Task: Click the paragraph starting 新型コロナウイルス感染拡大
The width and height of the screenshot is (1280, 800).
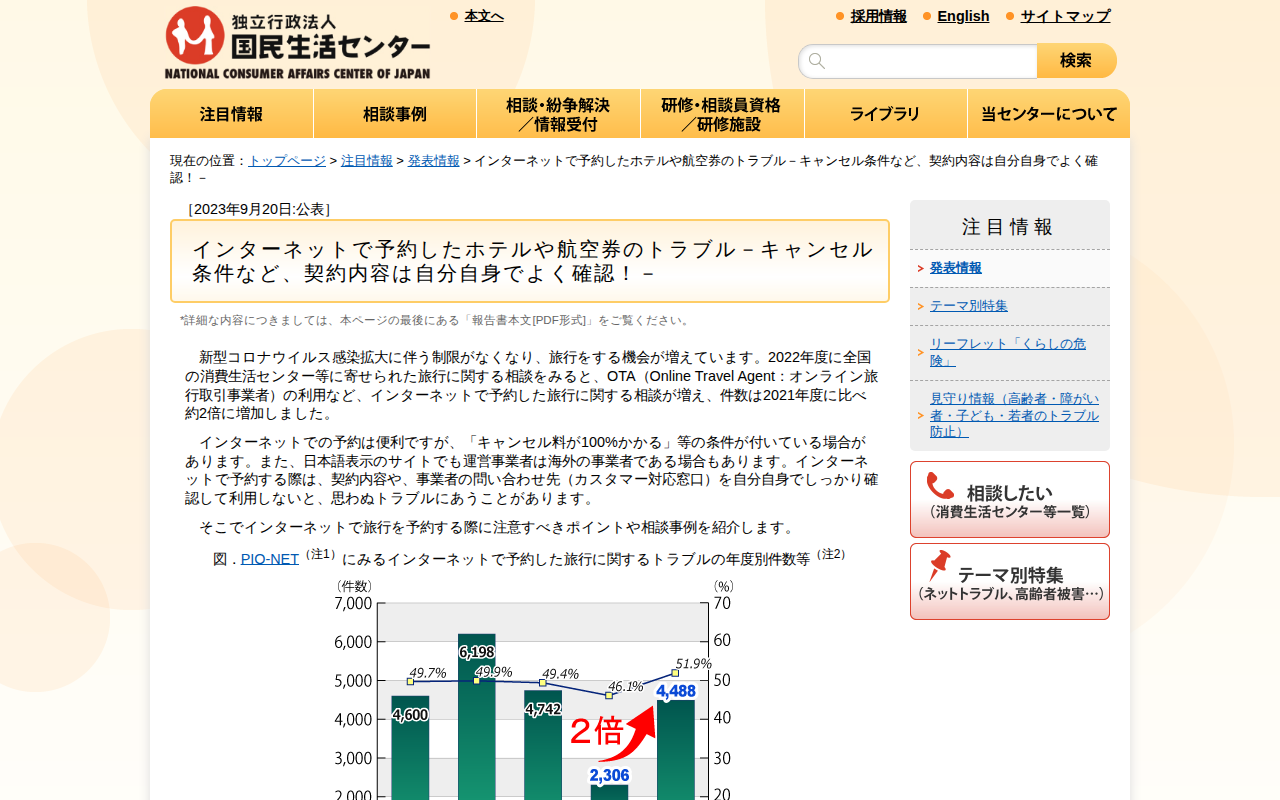Action: pos(532,385)
